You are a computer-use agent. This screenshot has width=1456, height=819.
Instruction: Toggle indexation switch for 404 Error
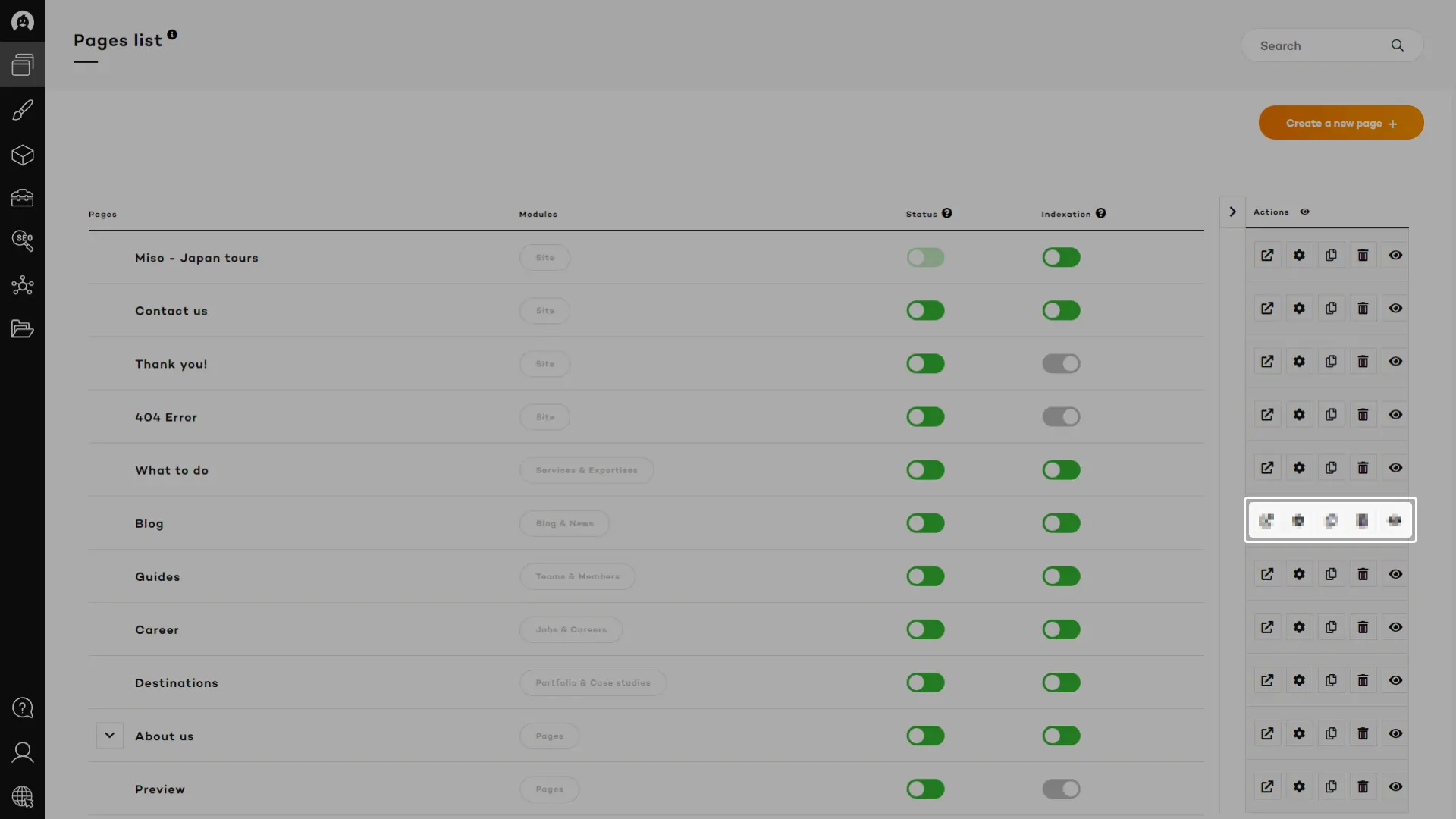pos(1061,417)
